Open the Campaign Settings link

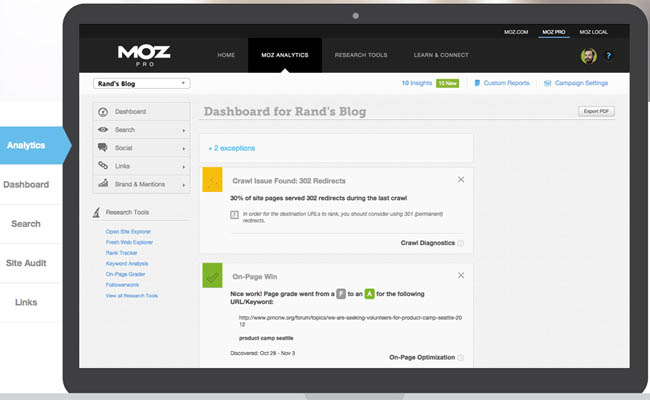(x=581, y=83)
